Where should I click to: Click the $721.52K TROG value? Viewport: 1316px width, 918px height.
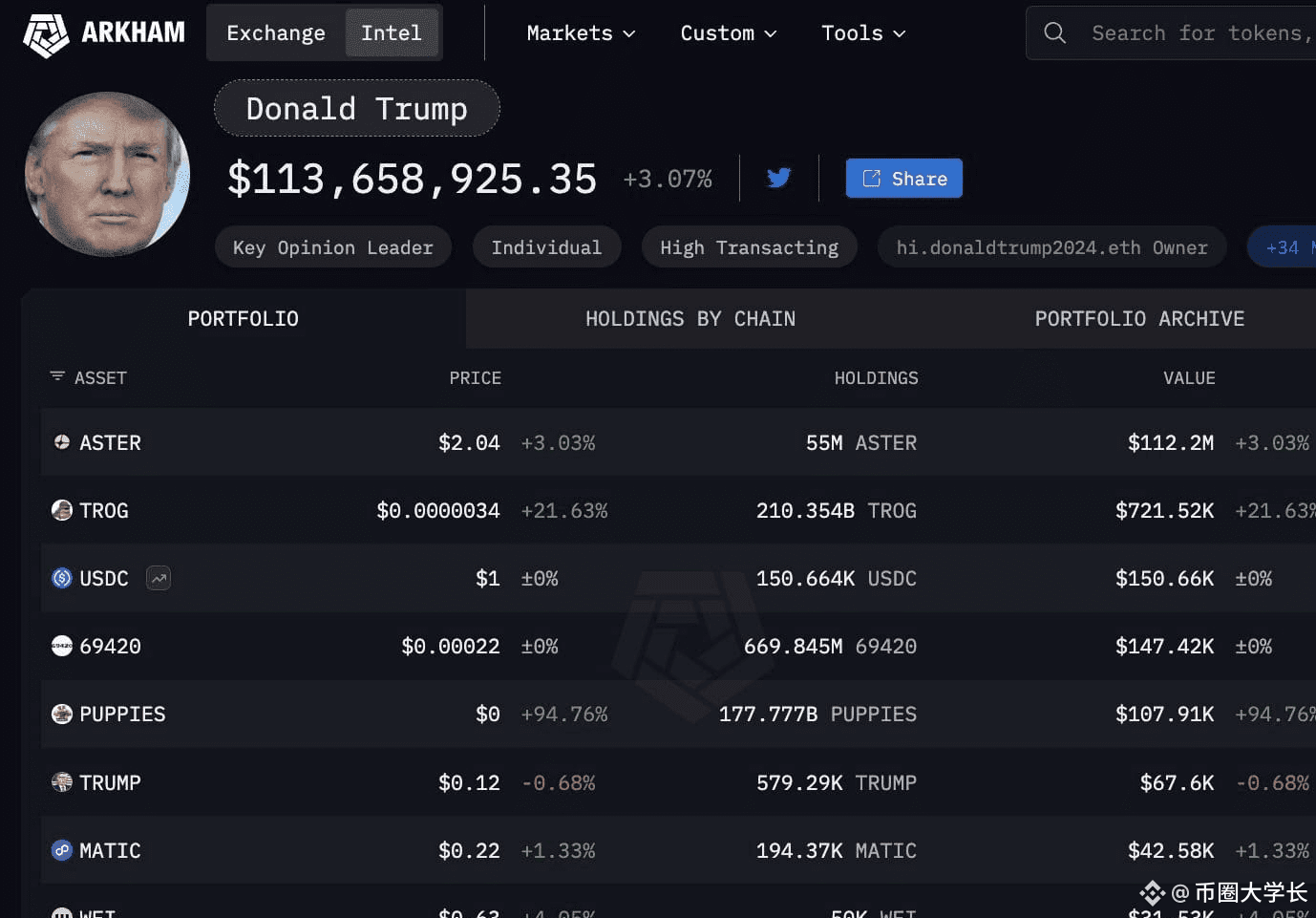1165,510
